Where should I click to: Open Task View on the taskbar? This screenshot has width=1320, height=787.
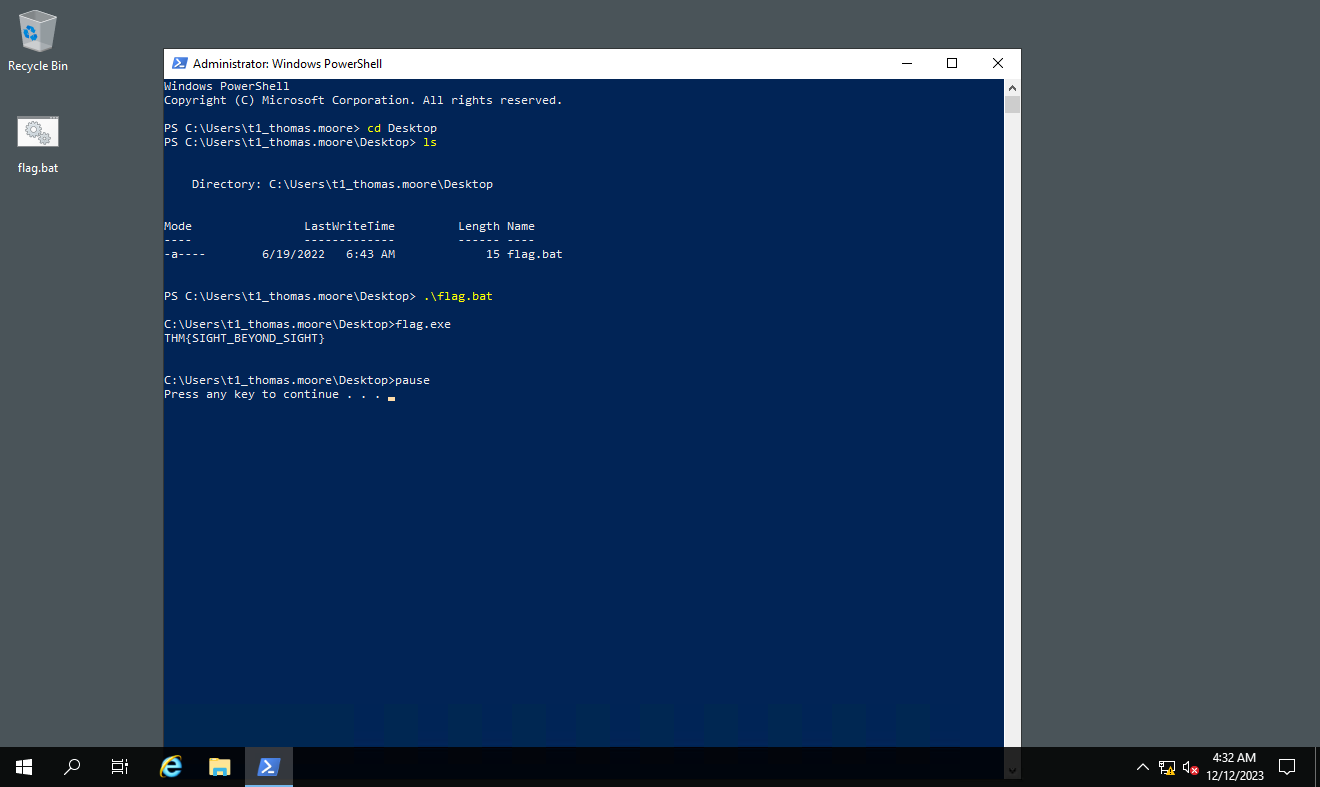click(x=120, y=767)
